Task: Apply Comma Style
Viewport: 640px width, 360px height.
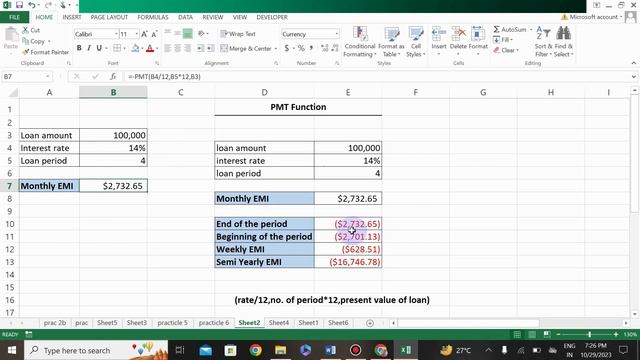Action: click(x=311, y=48)
